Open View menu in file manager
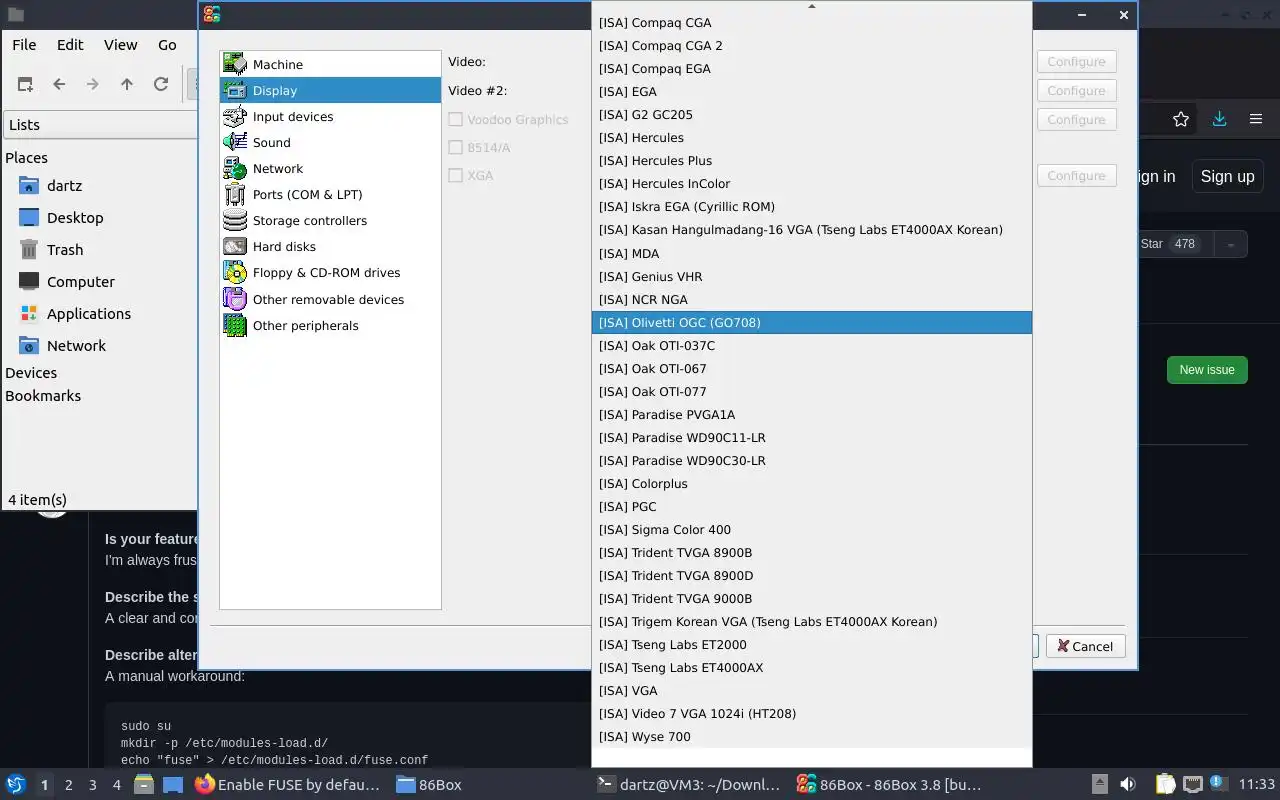This screenshot has height=800, width=1280. pos(120,44)
